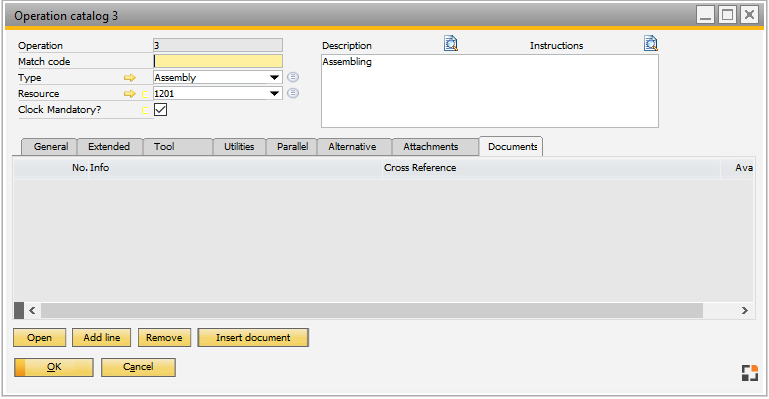
Task: Click the No. column header
Action: click(x=51, y=168)
